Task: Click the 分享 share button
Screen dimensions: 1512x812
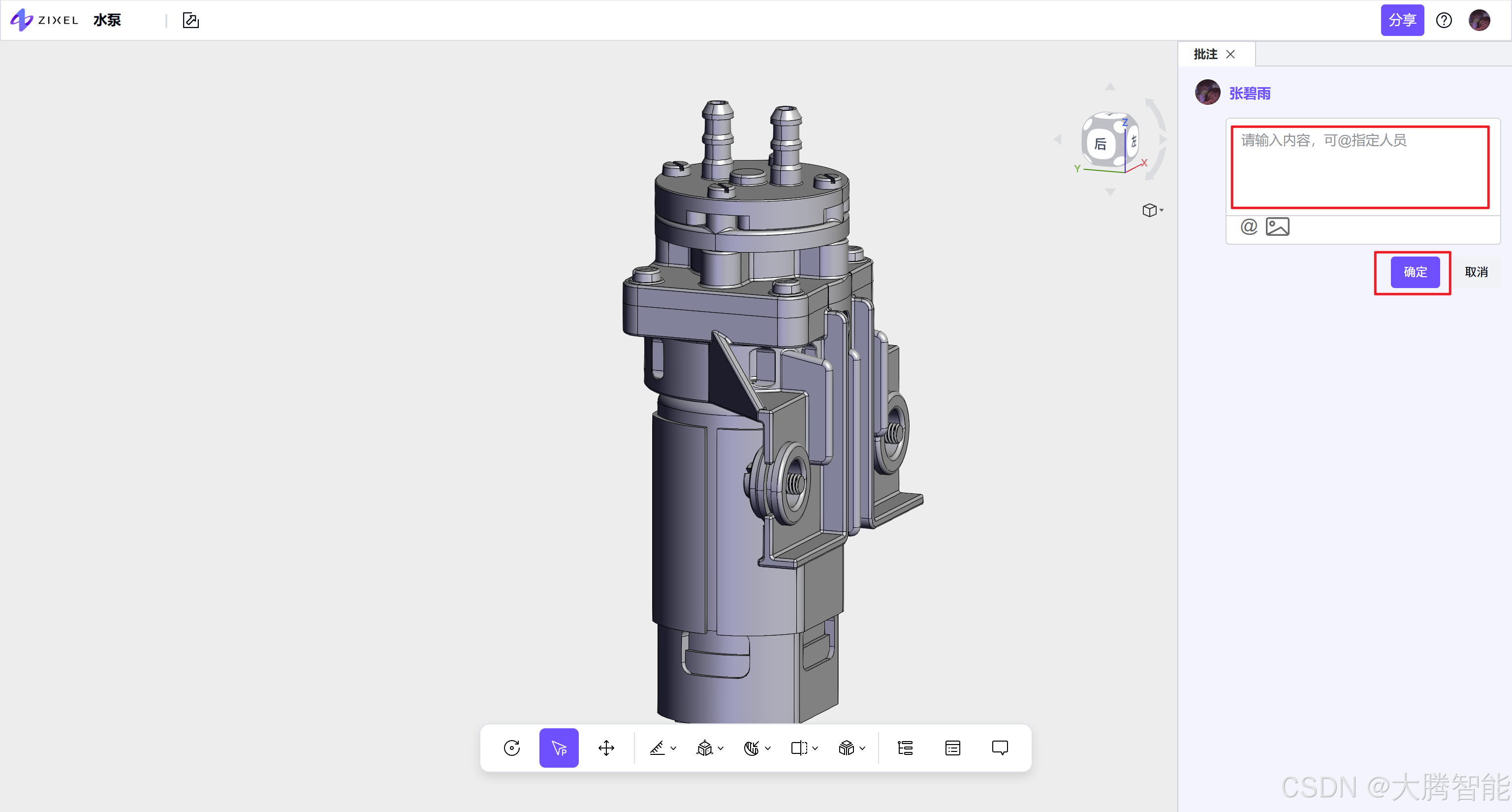Action: pyautogui.click(x=1402, y=21)
